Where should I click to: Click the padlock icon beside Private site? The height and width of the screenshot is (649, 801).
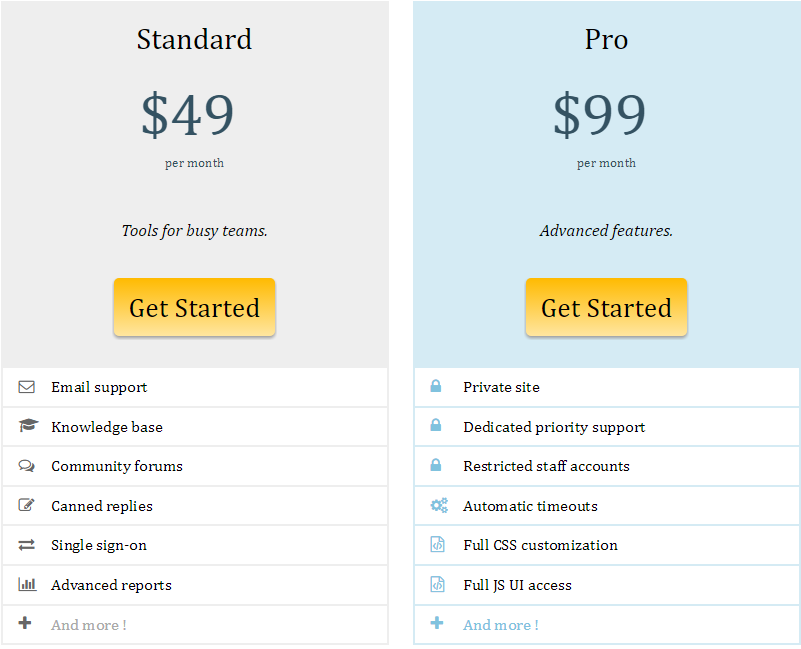click(436, 386)
